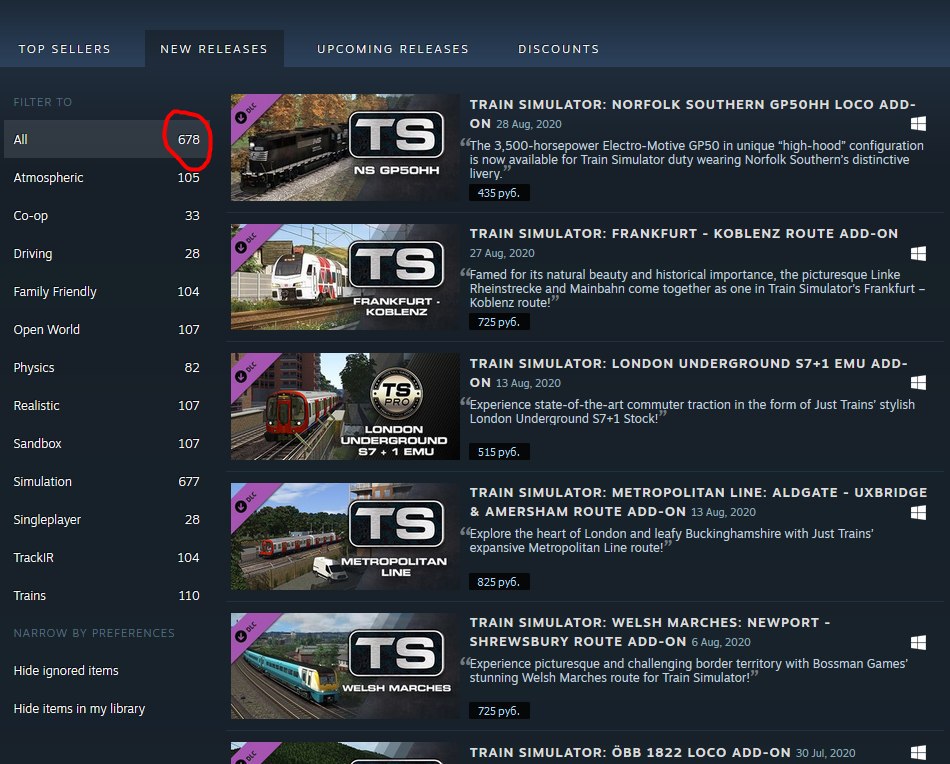The height and width of the screenshot is (764, 950).
Task: Open Metropolitan Line Aldgate - Uxbridge title
Action: click(x=699, y=502)
